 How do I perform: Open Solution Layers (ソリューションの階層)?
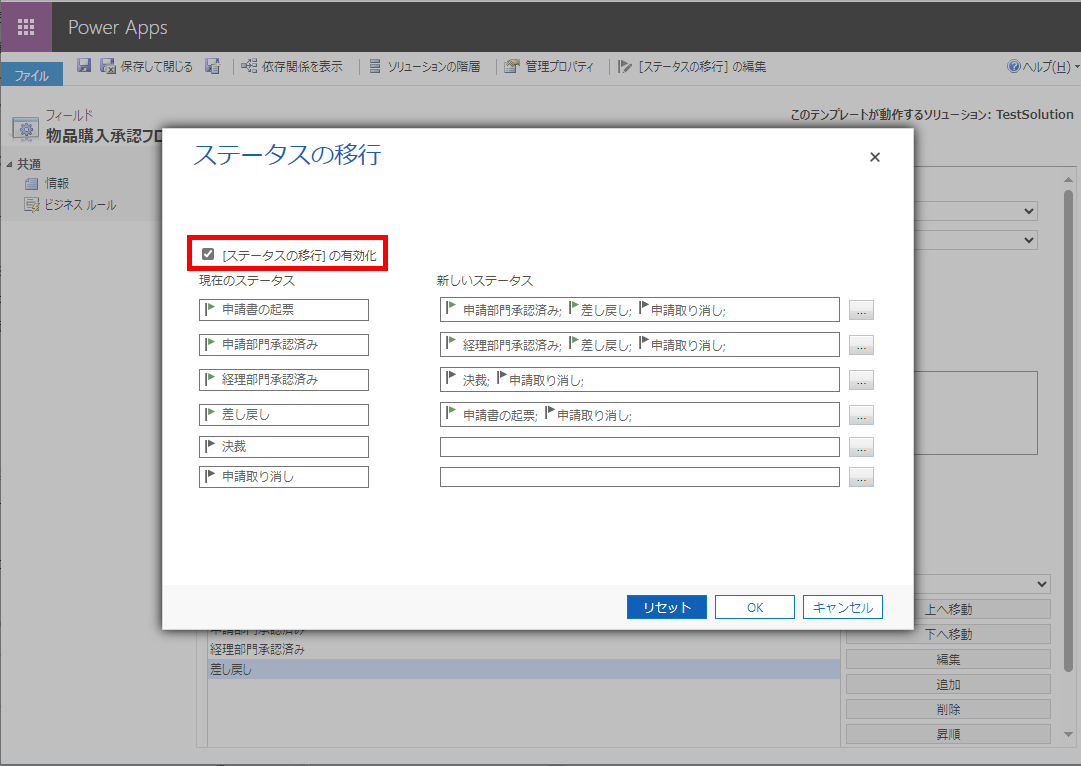click(425, 66)
